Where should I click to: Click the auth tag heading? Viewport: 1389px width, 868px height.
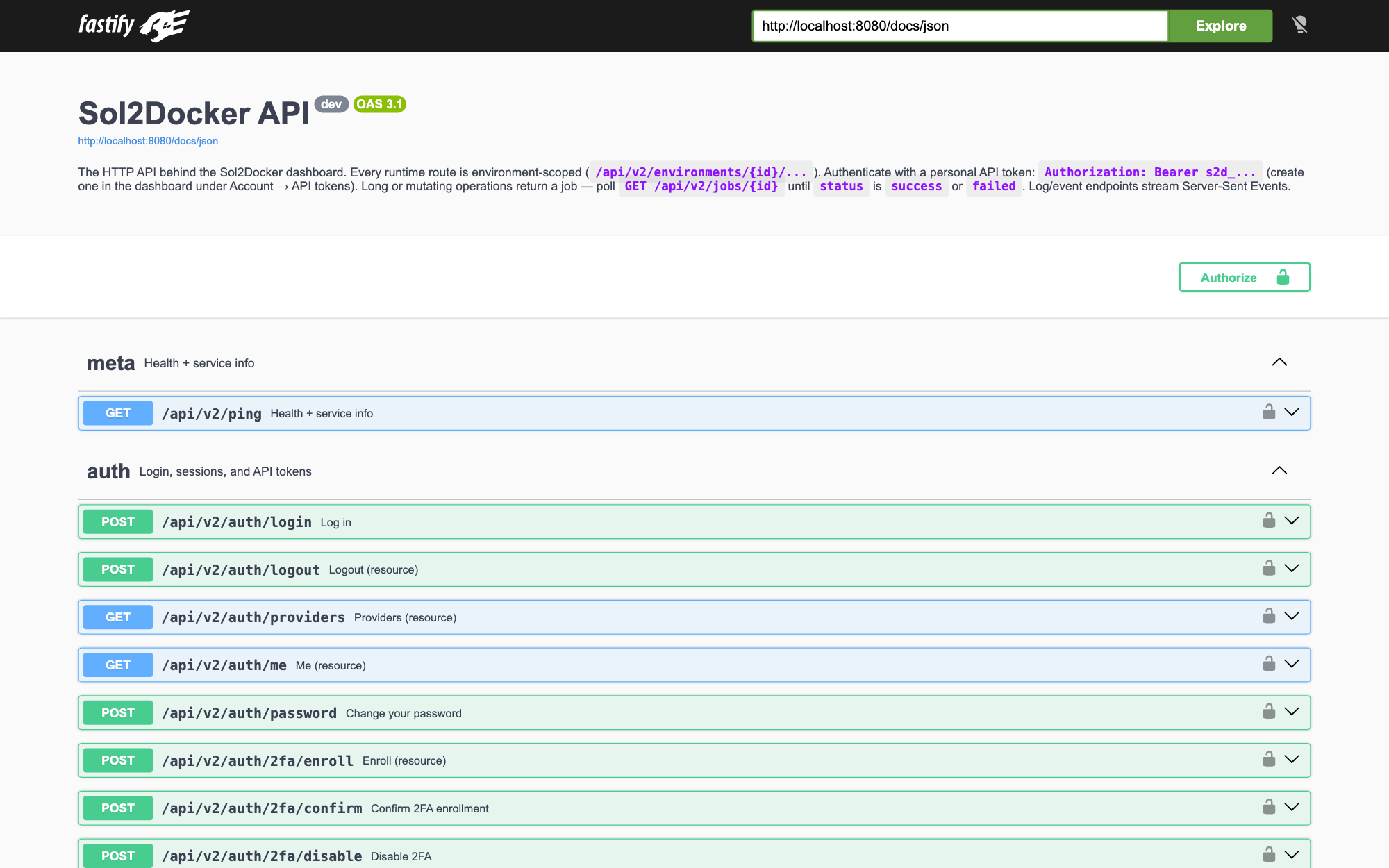click(x=108, y=471)
